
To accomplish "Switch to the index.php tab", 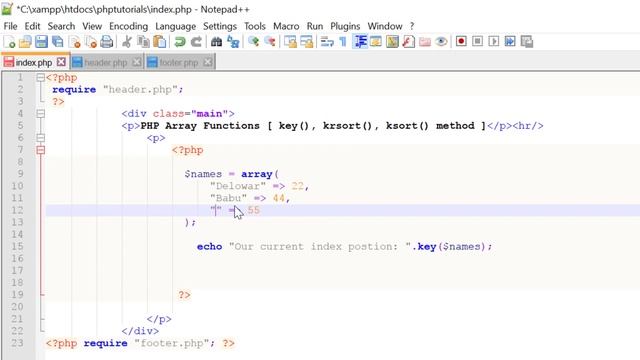I will 34,62.
